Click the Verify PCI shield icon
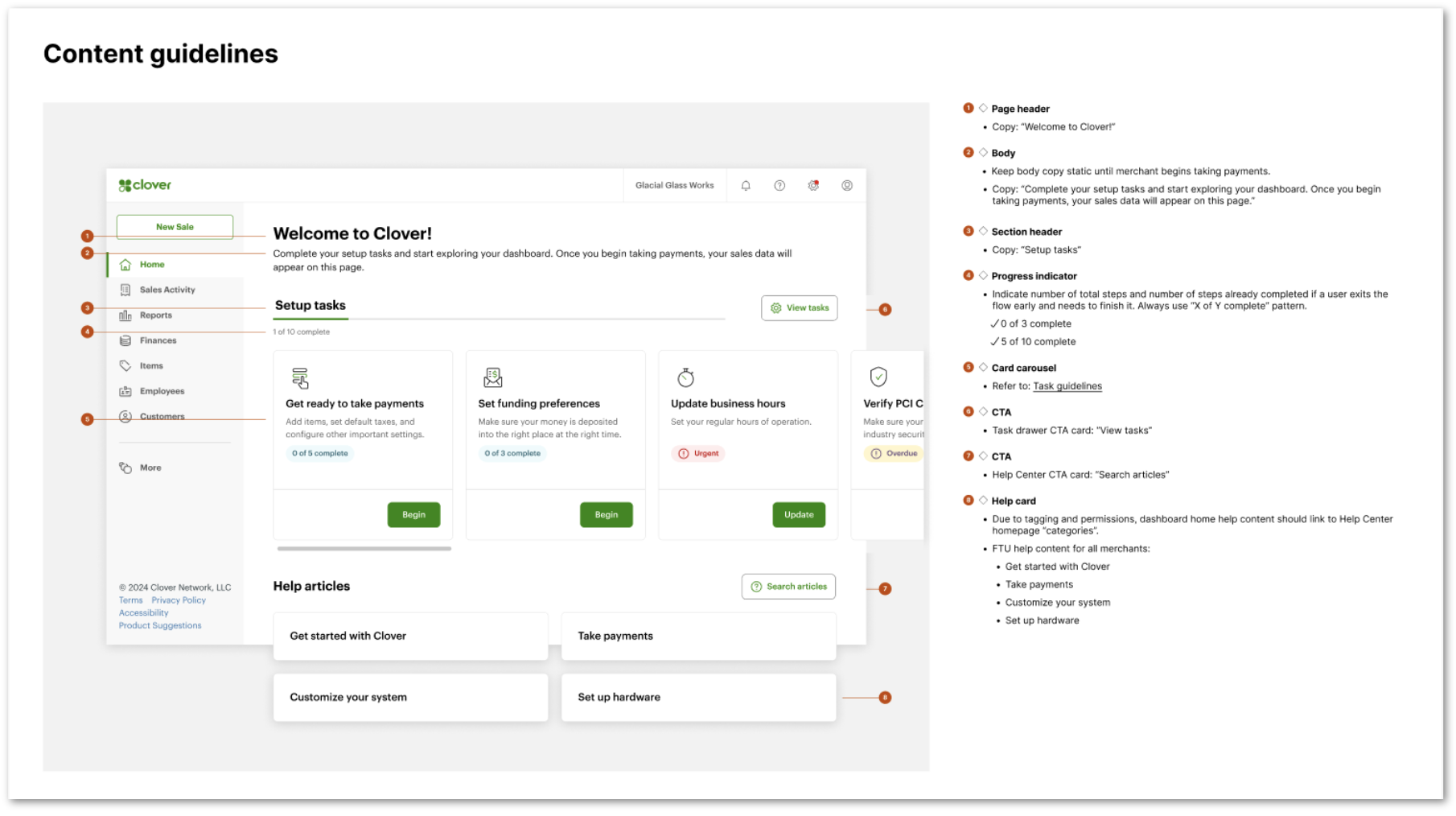 (x=878, y=377)
